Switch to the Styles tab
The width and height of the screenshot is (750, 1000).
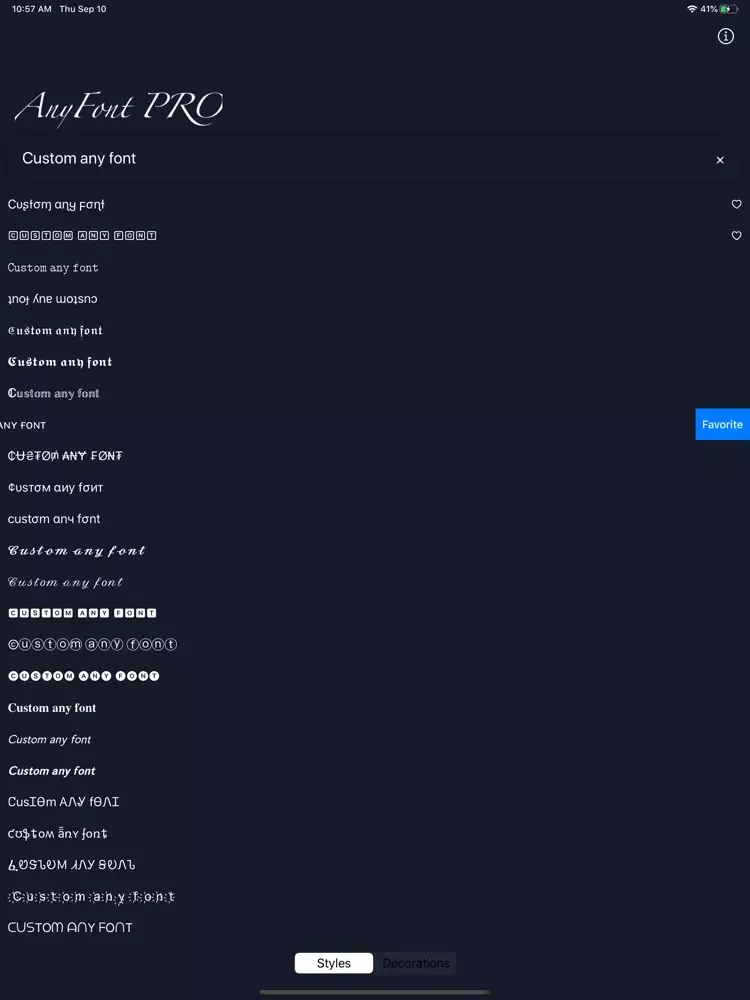coord(334,963)
